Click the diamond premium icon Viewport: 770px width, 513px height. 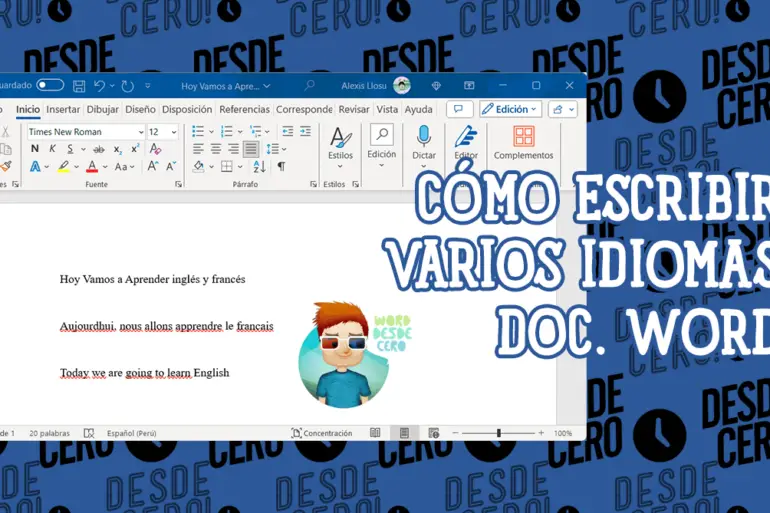click(x=436, y=86)
